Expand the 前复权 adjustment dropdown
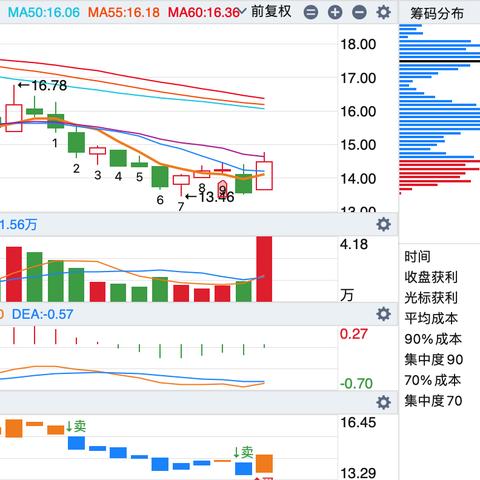The height and width of the screenshot is (480, 480). click(x=266, y=12)
